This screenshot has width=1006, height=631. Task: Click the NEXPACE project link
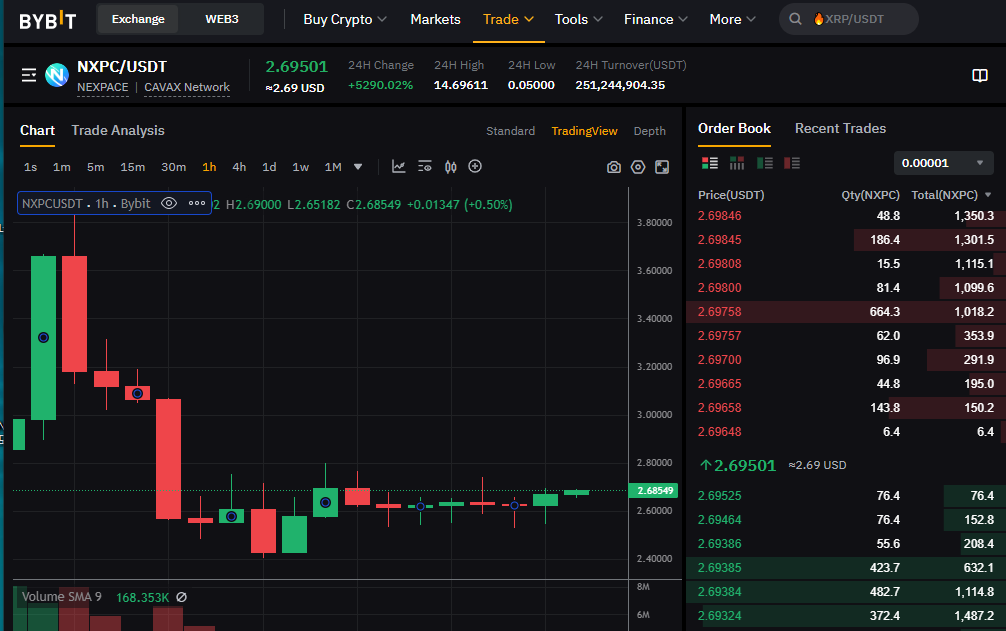click(103, 87)
